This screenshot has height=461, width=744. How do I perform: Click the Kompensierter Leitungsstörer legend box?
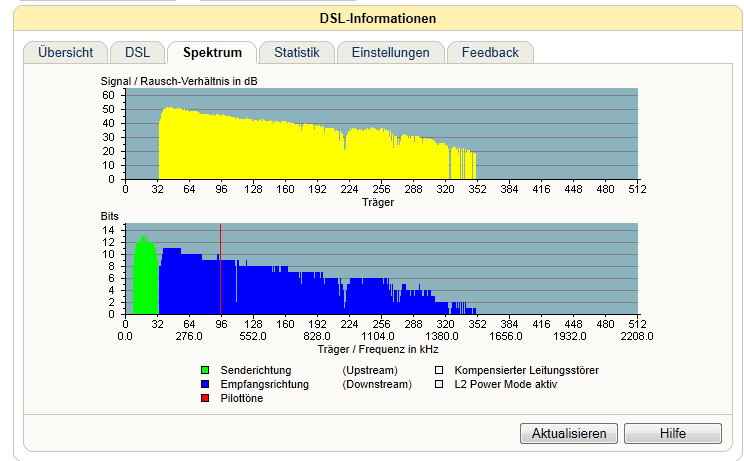[439, 370]
